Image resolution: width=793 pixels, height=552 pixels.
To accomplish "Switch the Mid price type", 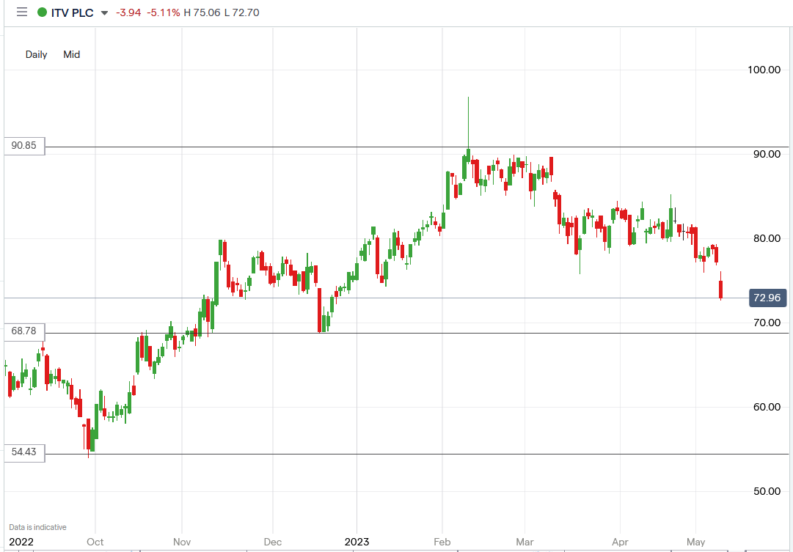I will click(x=72, y=55).
